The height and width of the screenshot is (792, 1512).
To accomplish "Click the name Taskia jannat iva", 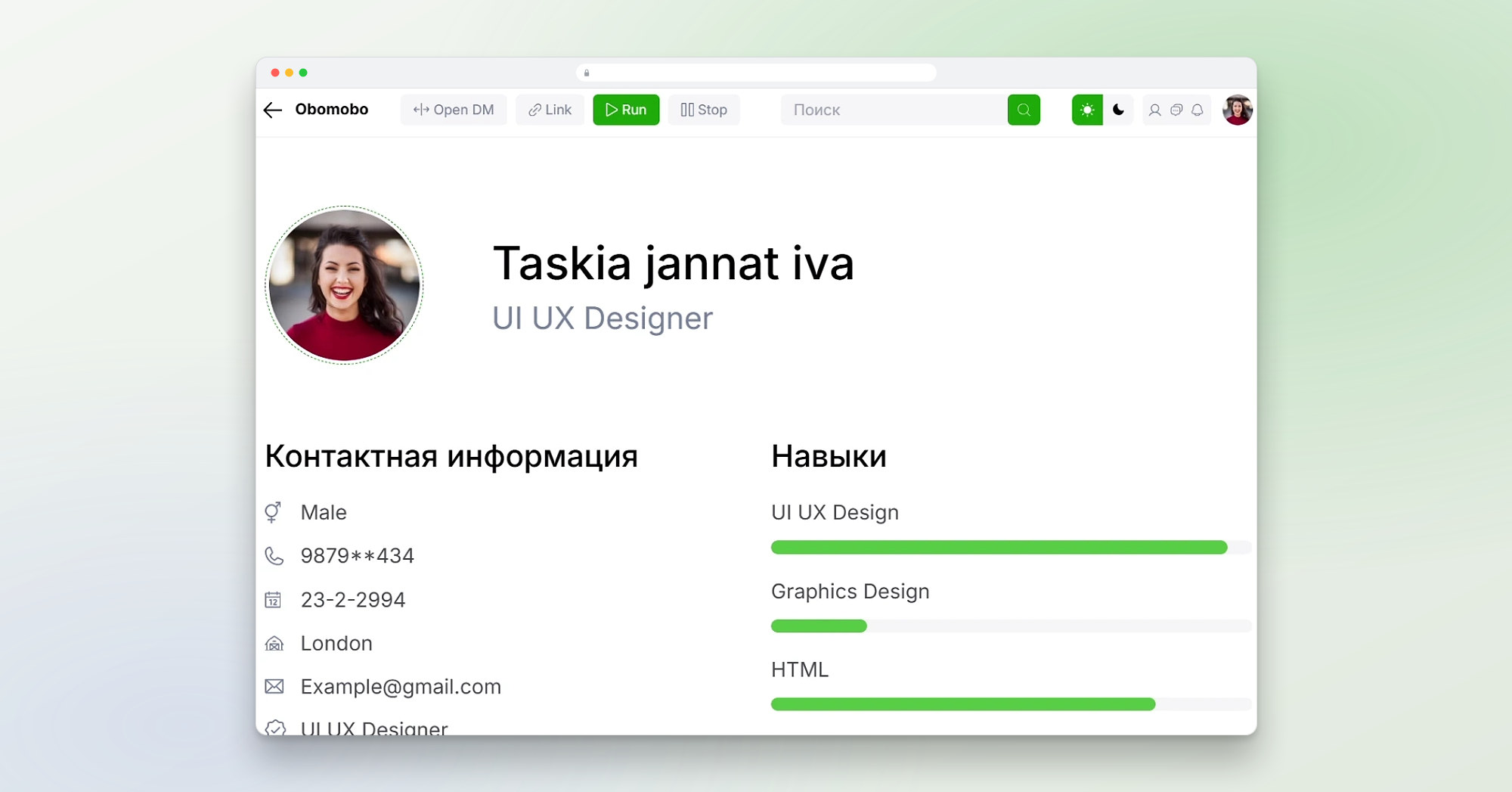I will (x=673, y=265).
